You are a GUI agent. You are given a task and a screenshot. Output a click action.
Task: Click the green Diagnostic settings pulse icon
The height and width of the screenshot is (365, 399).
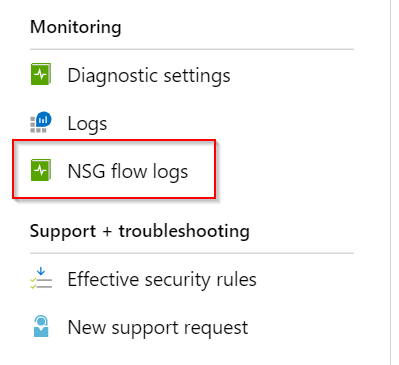point(41,74)
